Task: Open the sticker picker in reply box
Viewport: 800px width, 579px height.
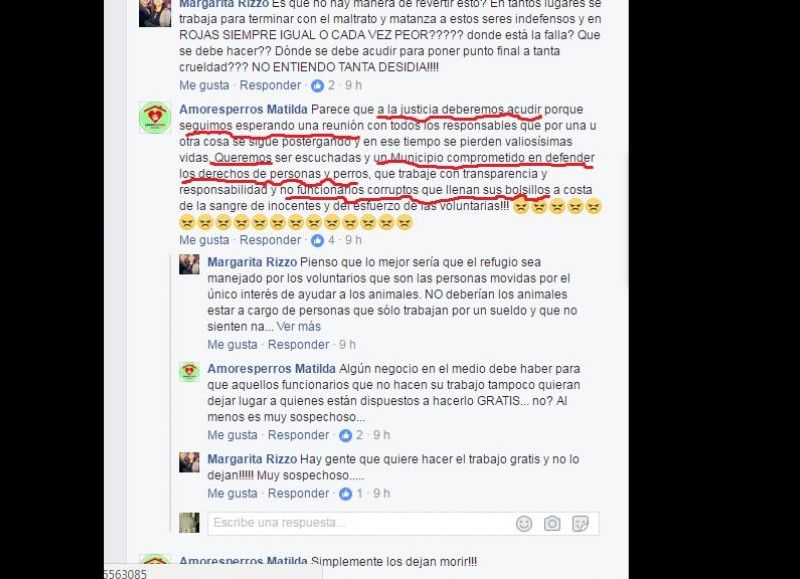Action: coord(580,523)
